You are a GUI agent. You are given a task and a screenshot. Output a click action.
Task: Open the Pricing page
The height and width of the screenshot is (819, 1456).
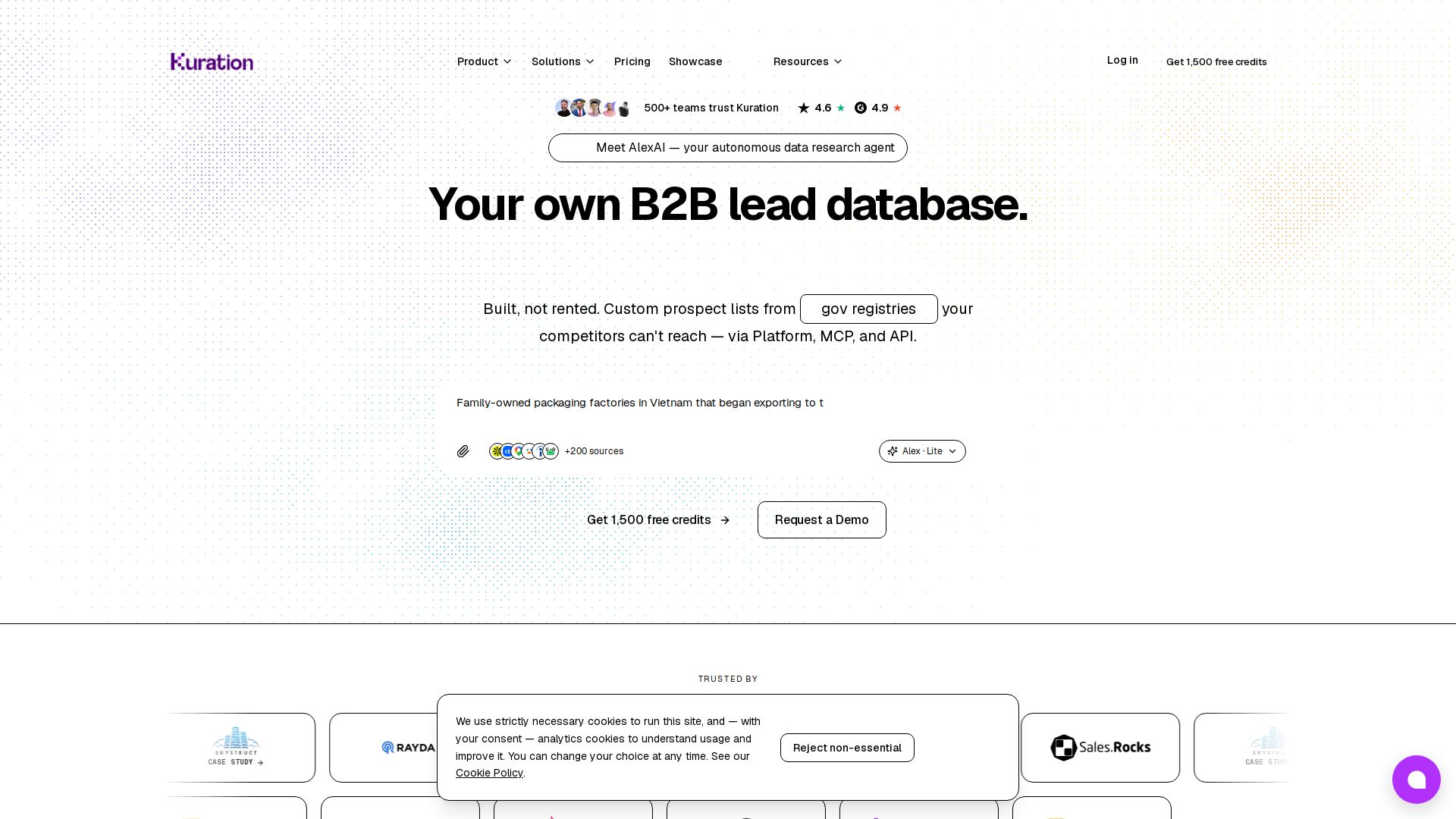632,61
